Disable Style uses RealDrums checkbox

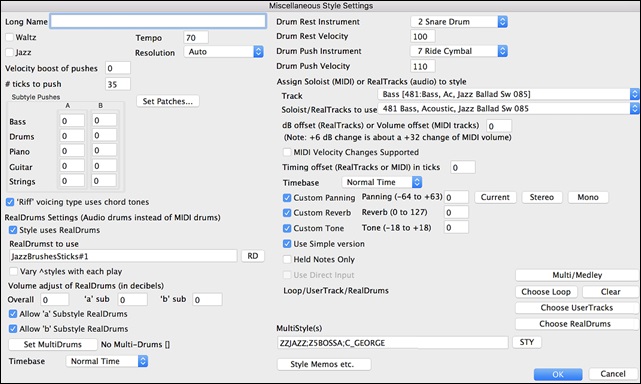[13, 230]
